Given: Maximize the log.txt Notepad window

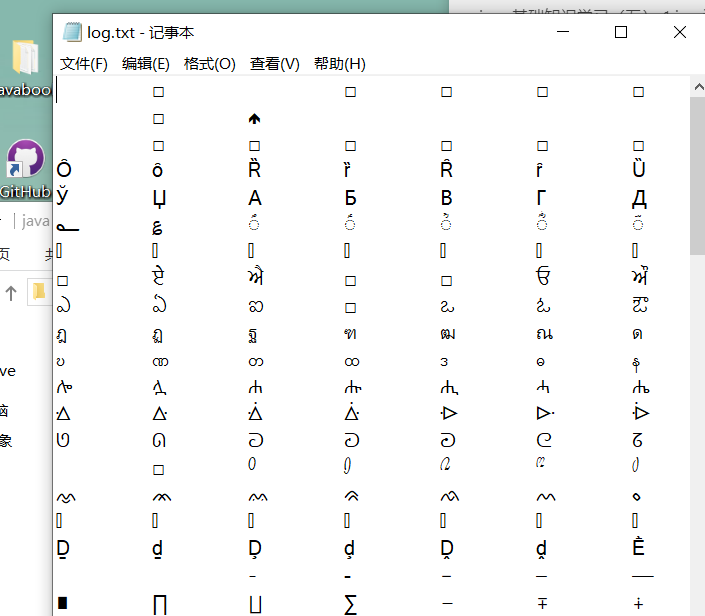Looking at the screenshot, I should (x=621, y=32).
